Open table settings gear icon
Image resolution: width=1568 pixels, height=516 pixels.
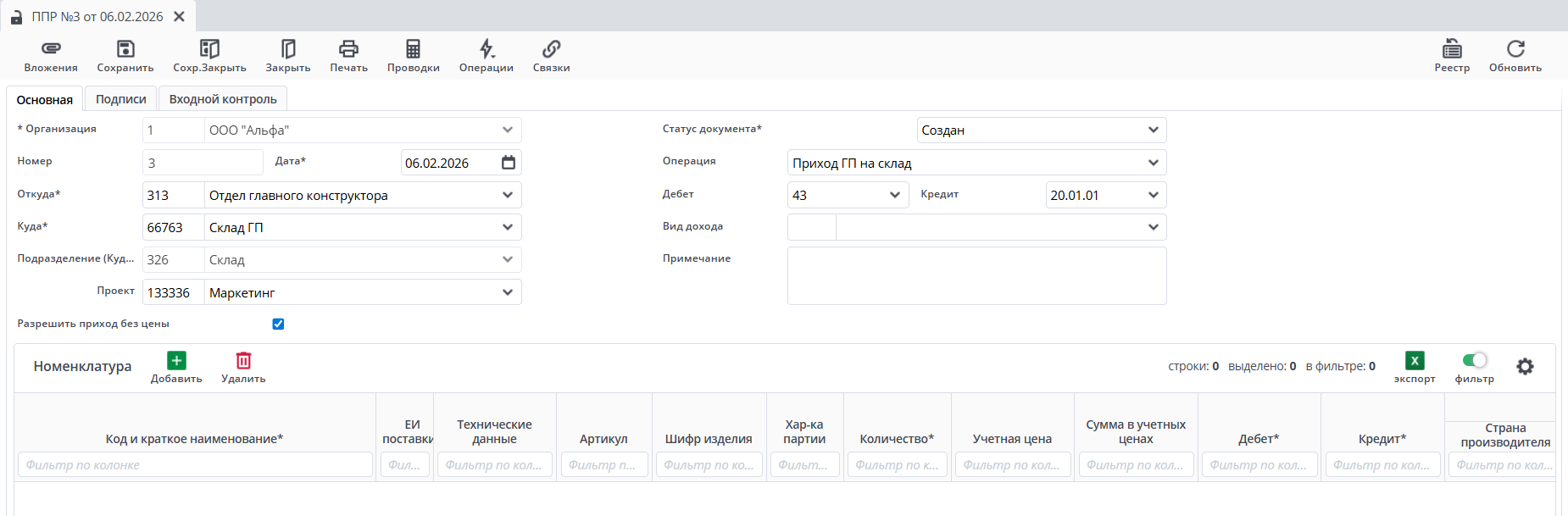pyautogui.click(x=1525, y=367)
